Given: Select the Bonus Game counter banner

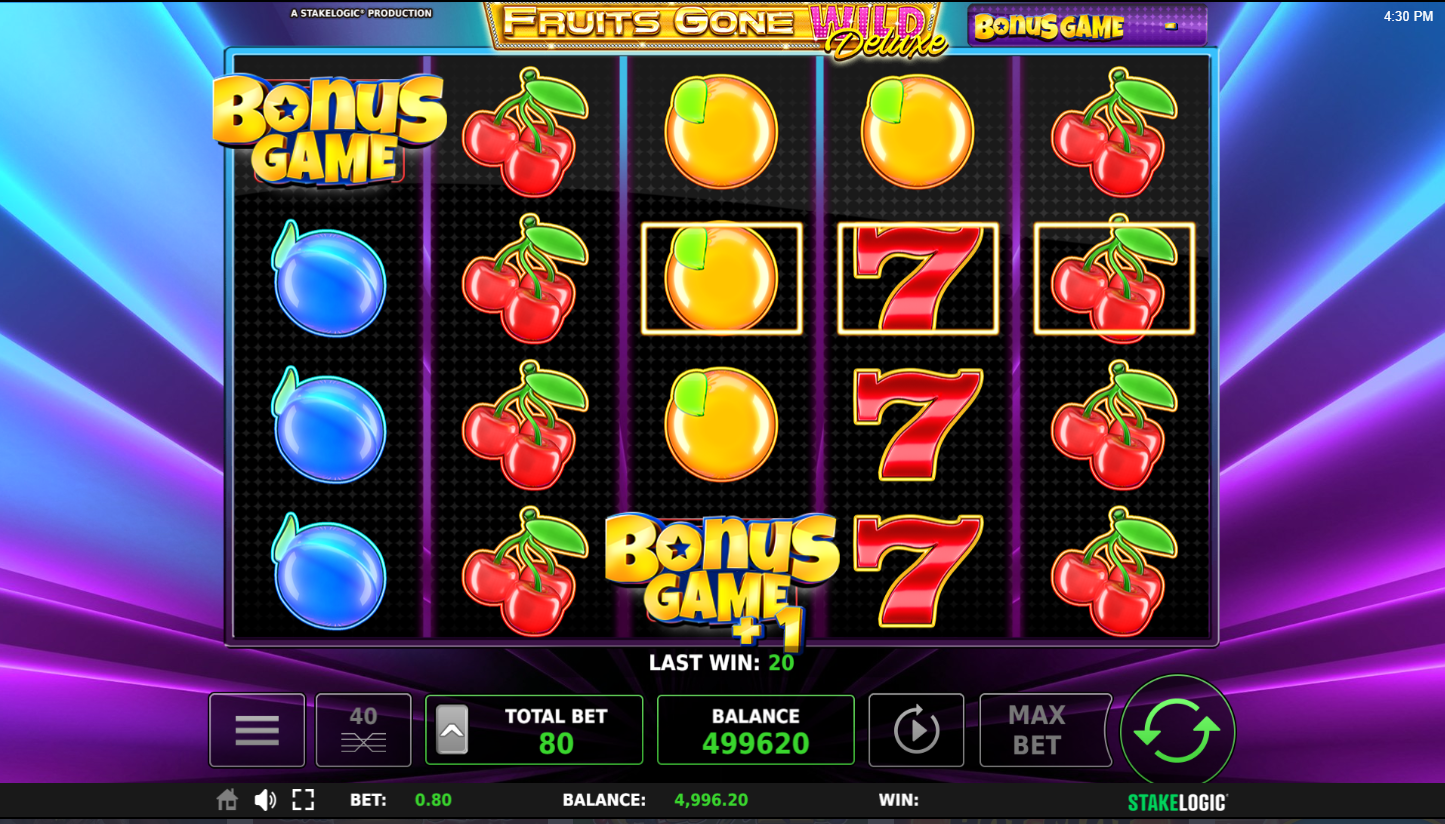Looking at the screenshot, I should pyautogui.click(x=1087, y=26).
